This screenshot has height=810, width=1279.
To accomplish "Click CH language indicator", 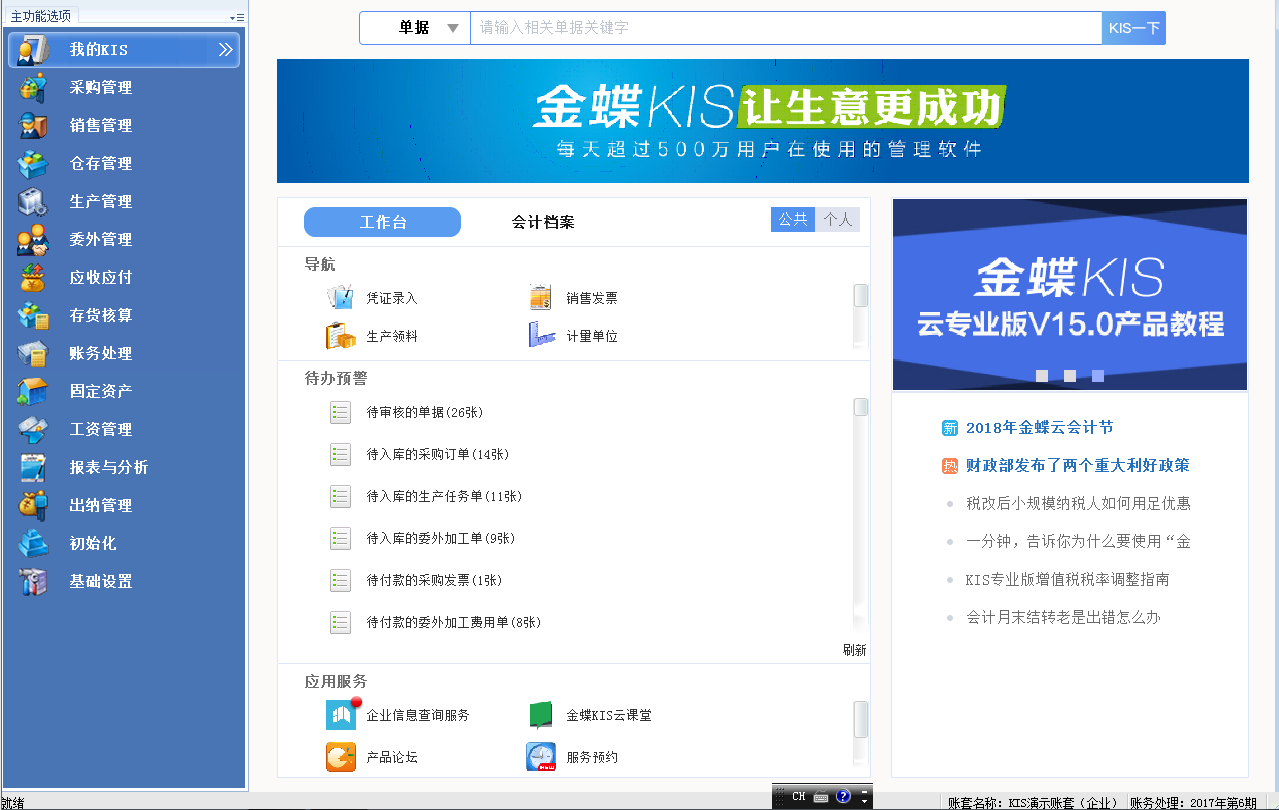I will pyautogui.click(x=798, y=796).
